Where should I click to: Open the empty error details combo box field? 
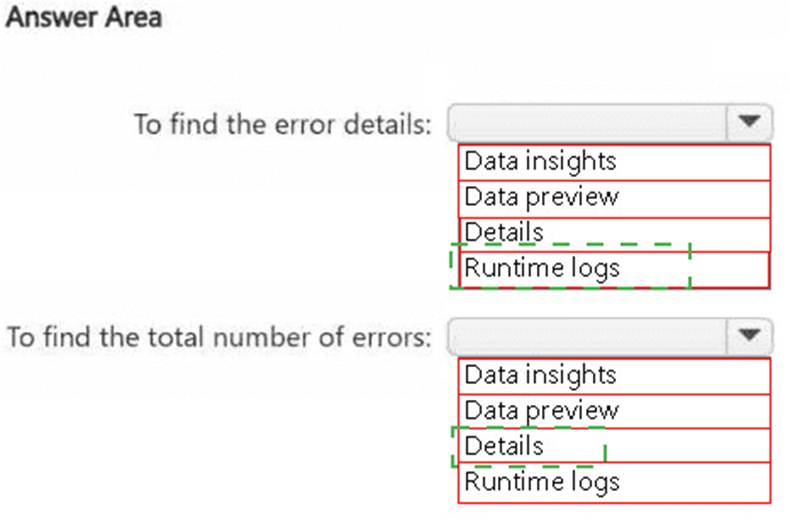pyautogui.click(x=587, y=122)
